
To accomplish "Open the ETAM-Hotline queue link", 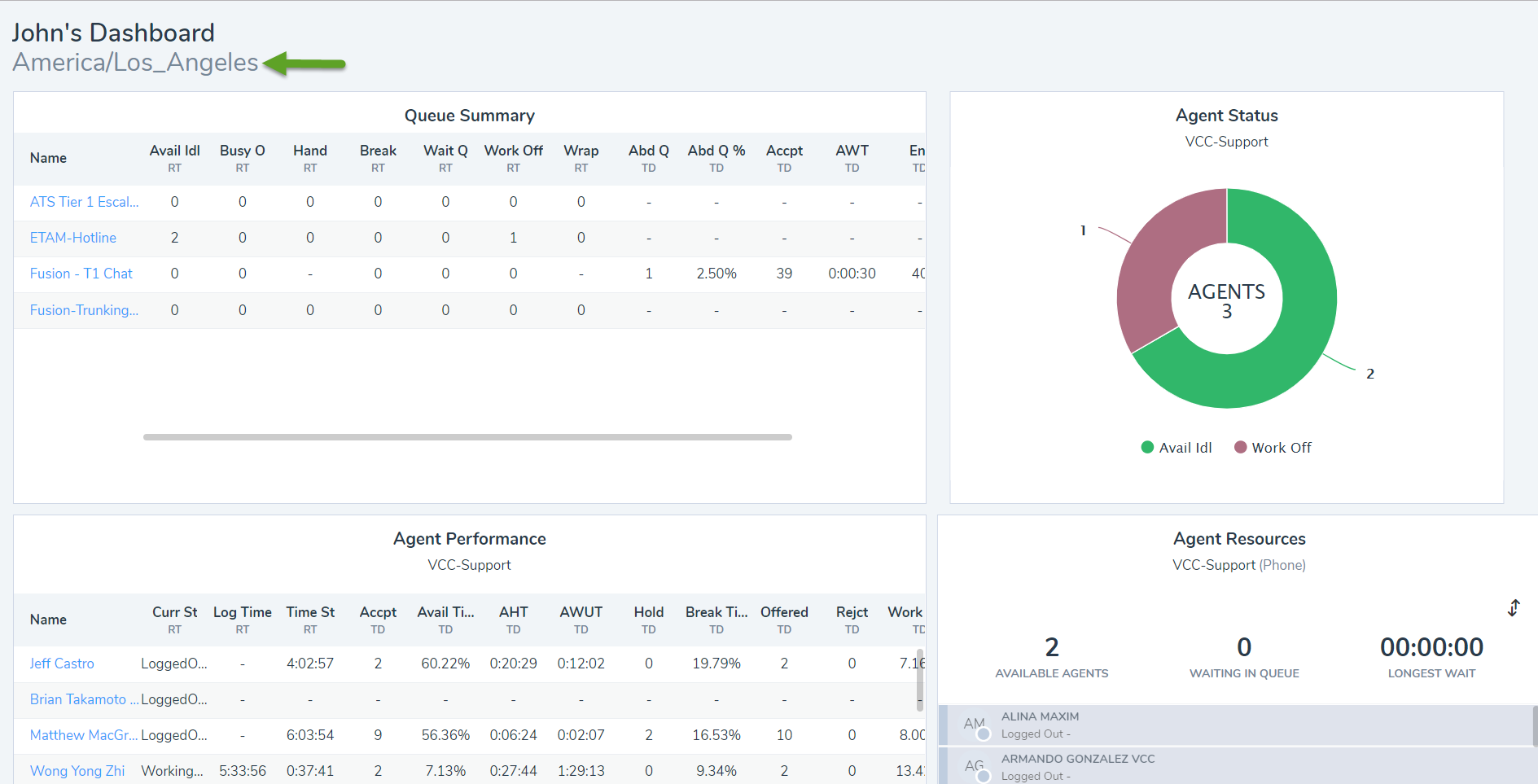I will click(73, 238).
